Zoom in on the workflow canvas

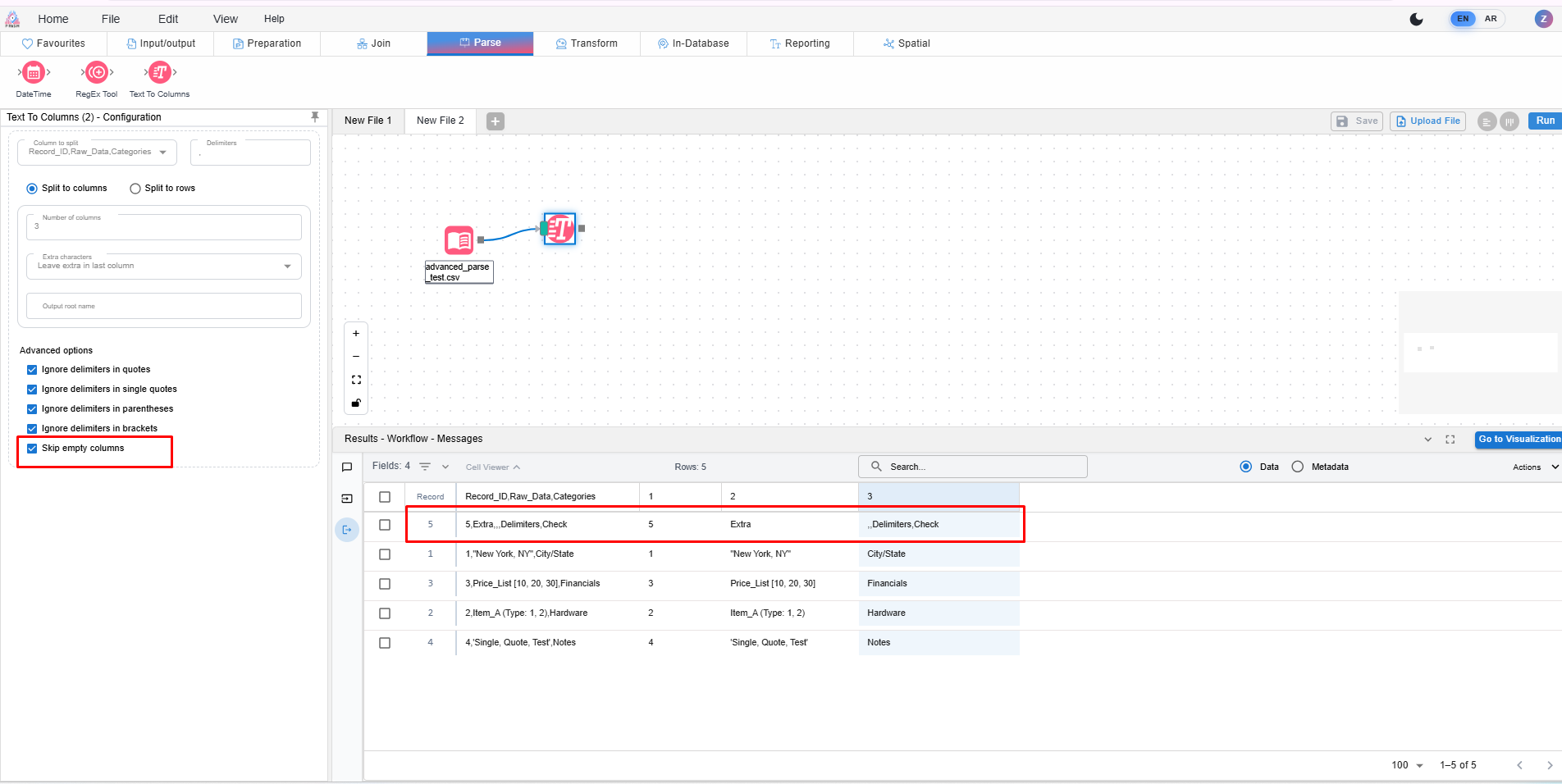[356, 334]
